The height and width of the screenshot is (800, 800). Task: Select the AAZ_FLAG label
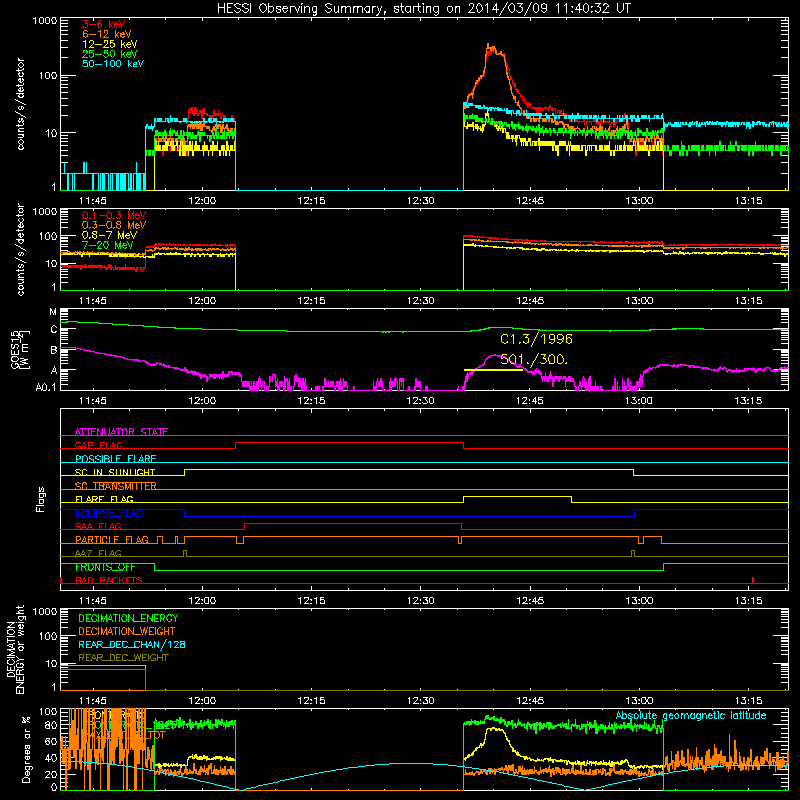98,553
